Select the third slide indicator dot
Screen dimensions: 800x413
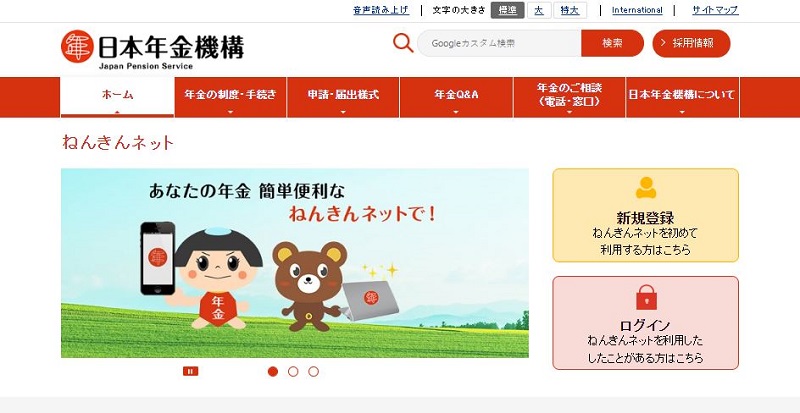313,372
